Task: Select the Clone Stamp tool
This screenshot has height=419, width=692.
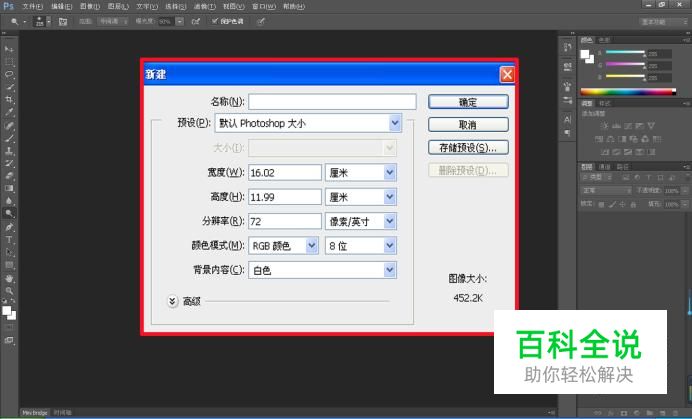Action: [9, 151]
